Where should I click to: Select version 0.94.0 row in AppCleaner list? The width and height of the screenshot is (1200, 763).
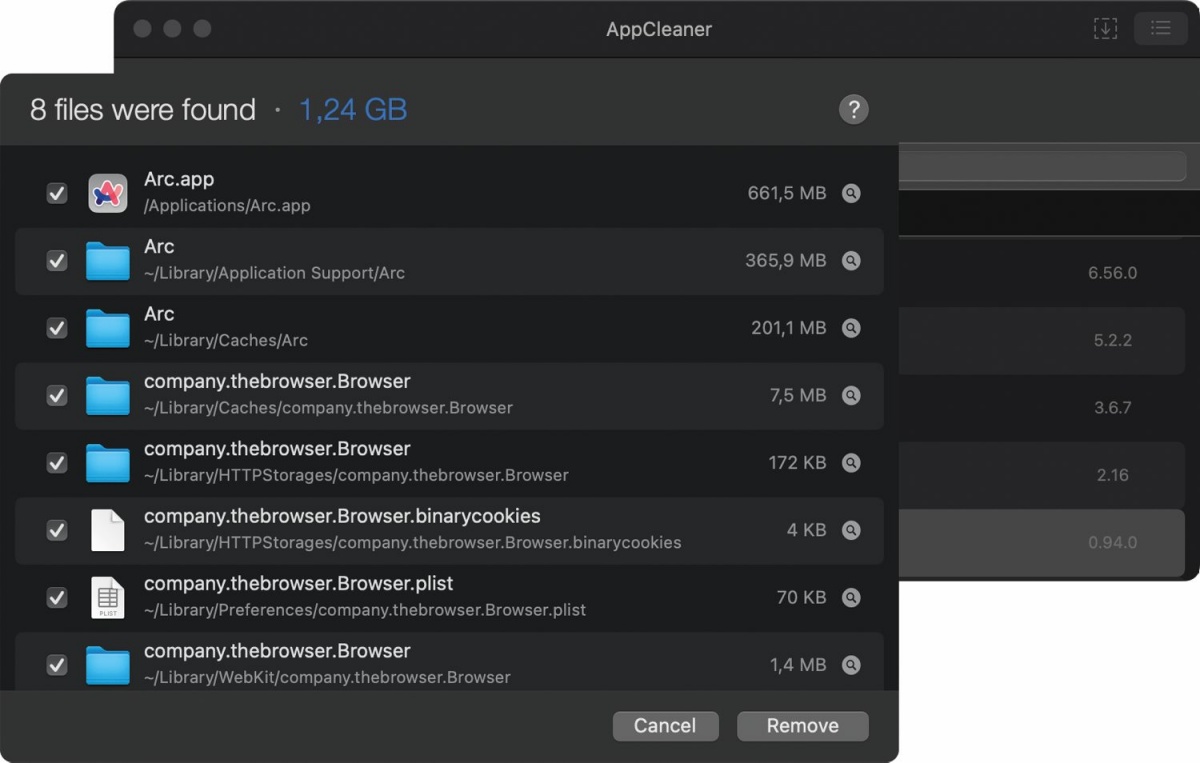coord(1042,543)
